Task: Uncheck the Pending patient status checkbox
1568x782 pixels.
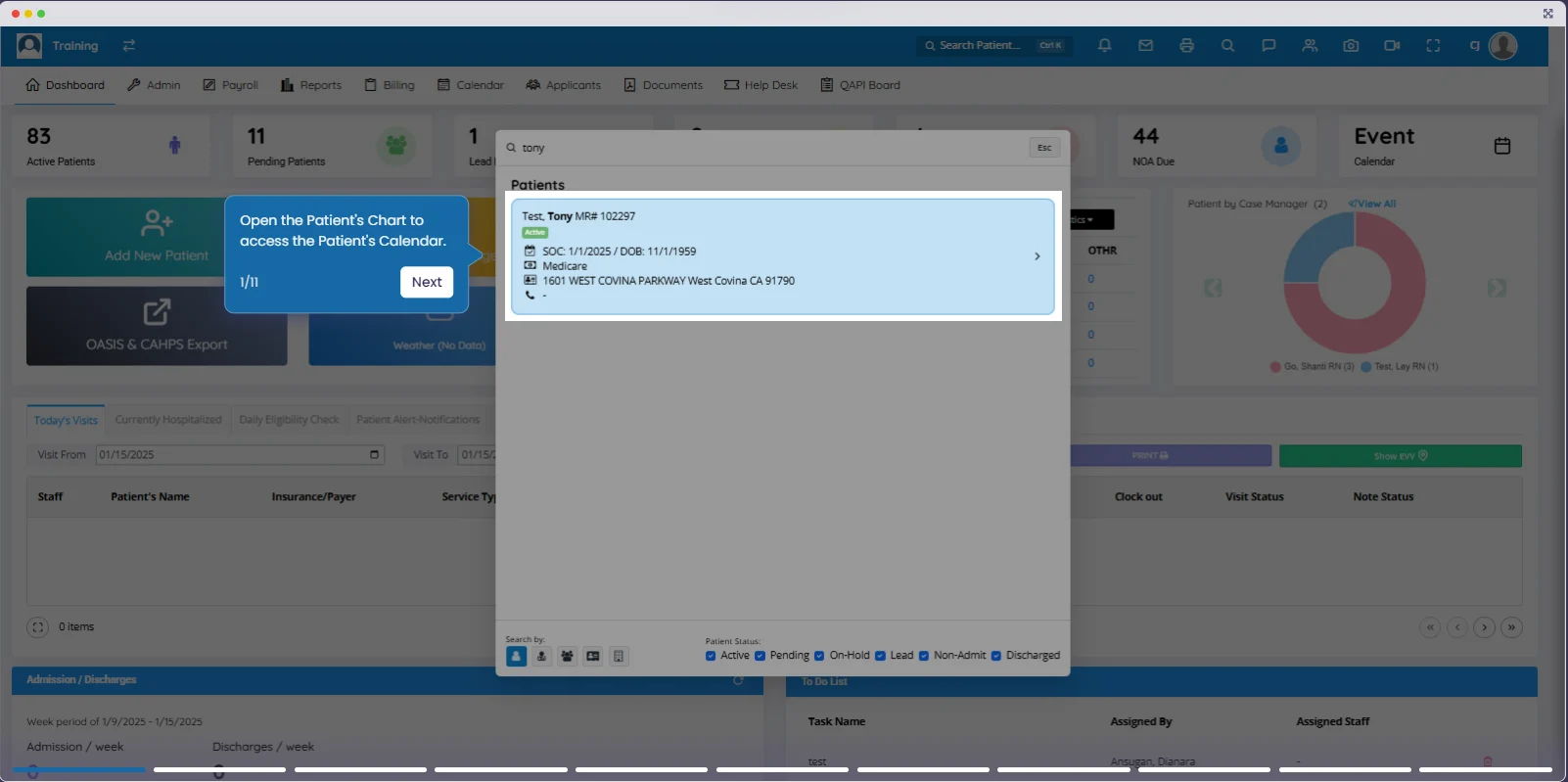Action: click(760, 656)
